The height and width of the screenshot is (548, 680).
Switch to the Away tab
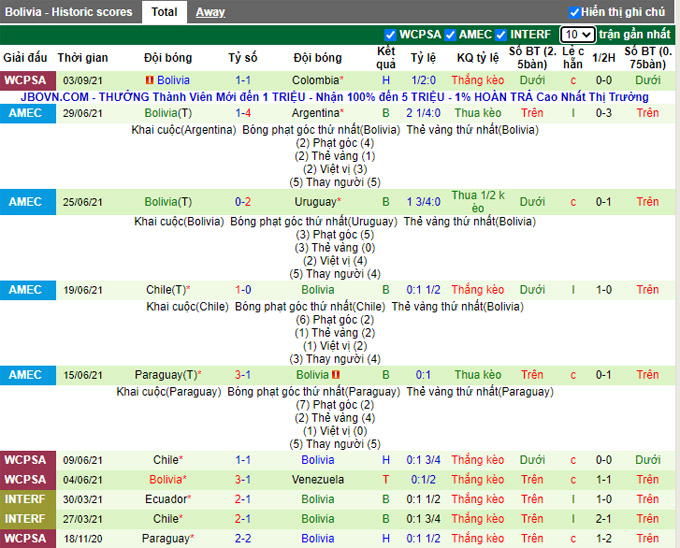point(210,12)
